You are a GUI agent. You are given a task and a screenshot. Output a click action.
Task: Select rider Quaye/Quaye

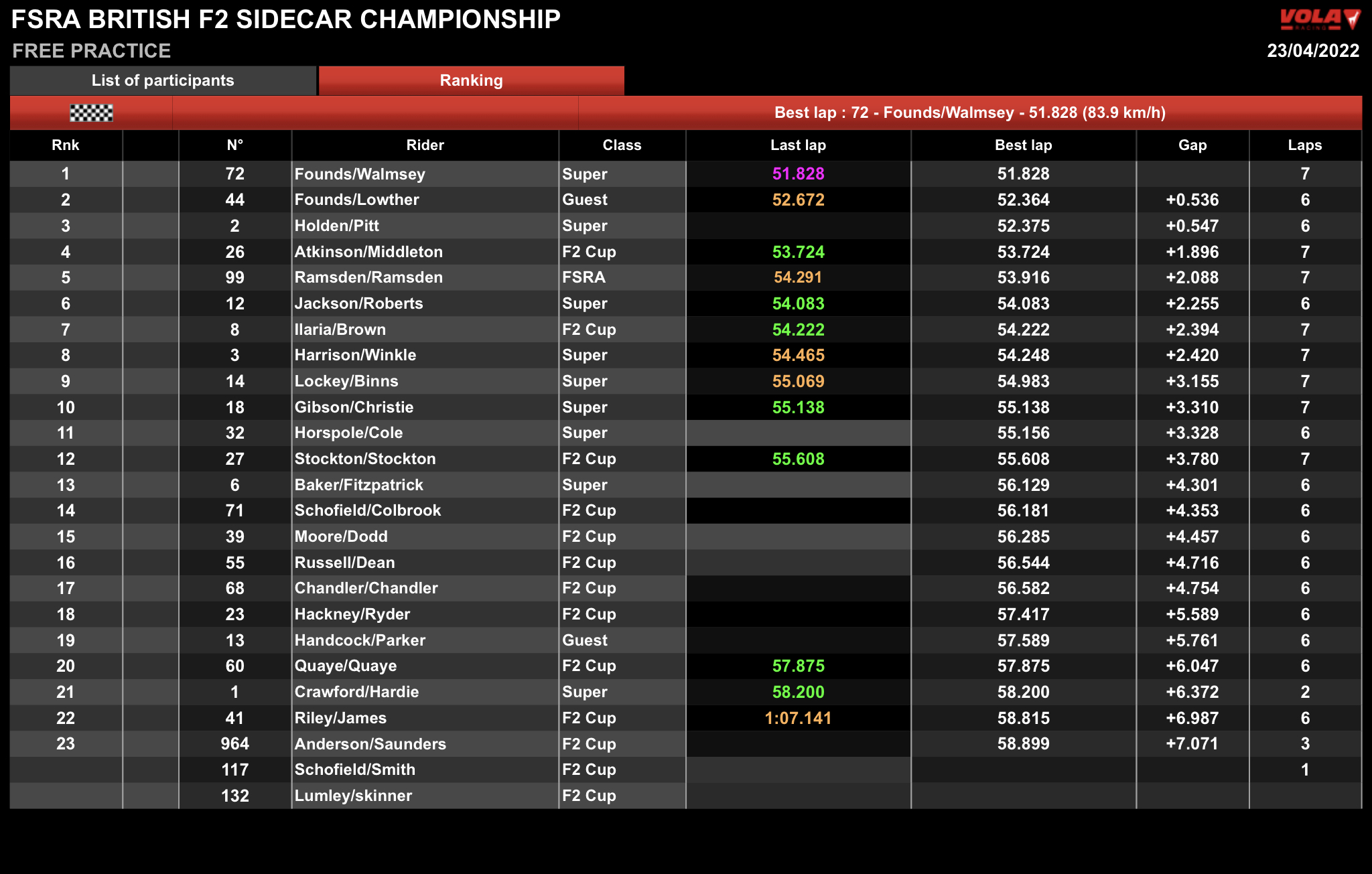[346, 666]
